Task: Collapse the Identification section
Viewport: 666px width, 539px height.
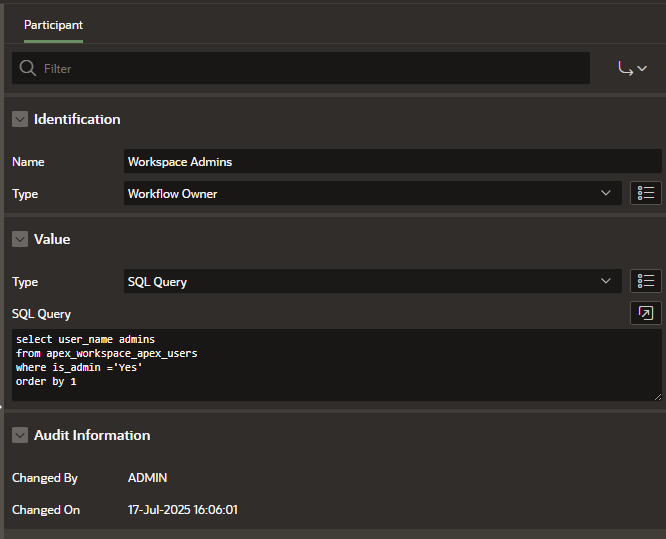Action: [x=20, y=119]
